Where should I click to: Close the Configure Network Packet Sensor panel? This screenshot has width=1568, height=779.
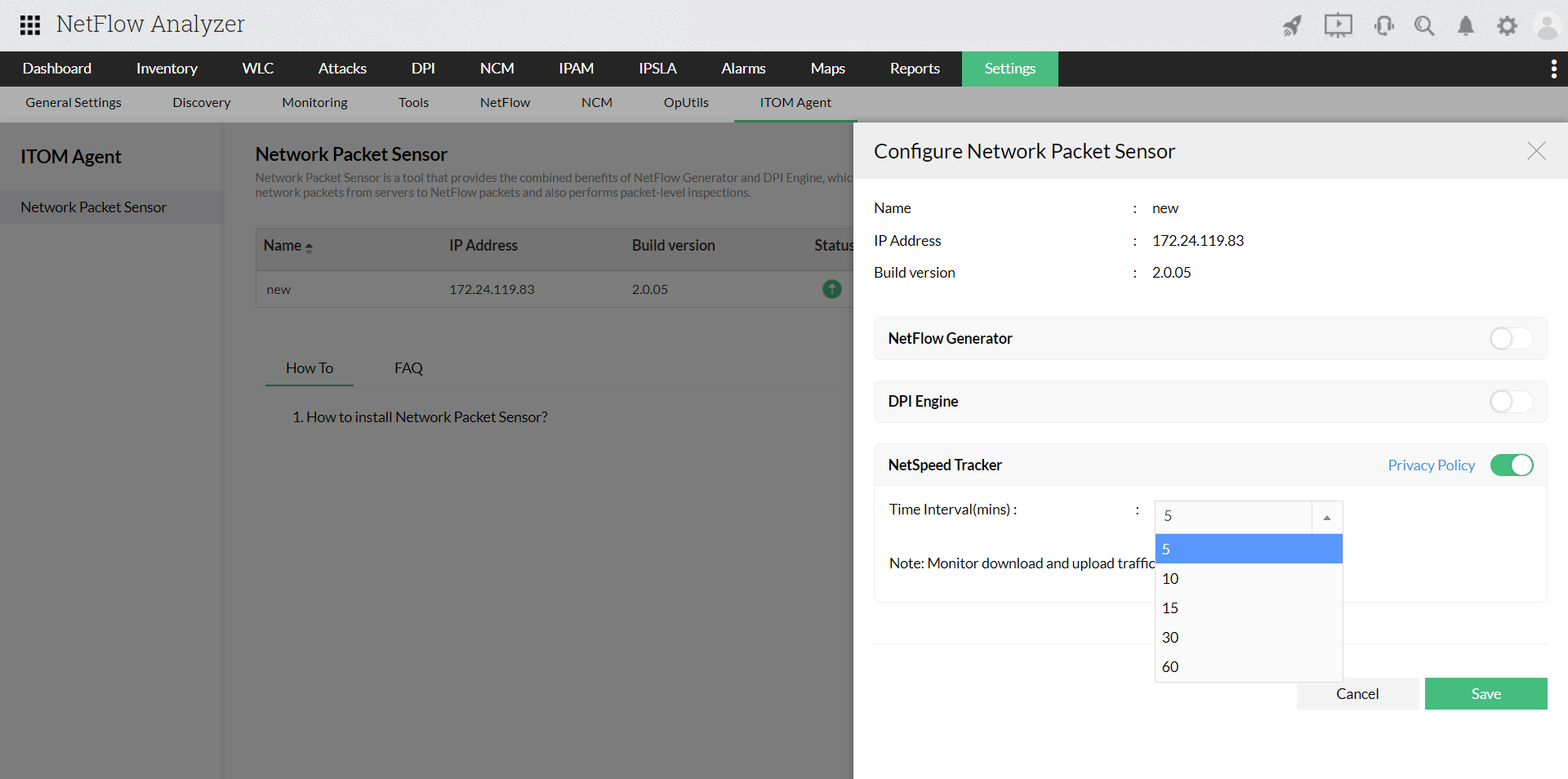pyautogui.click(x=1536, y=152)
